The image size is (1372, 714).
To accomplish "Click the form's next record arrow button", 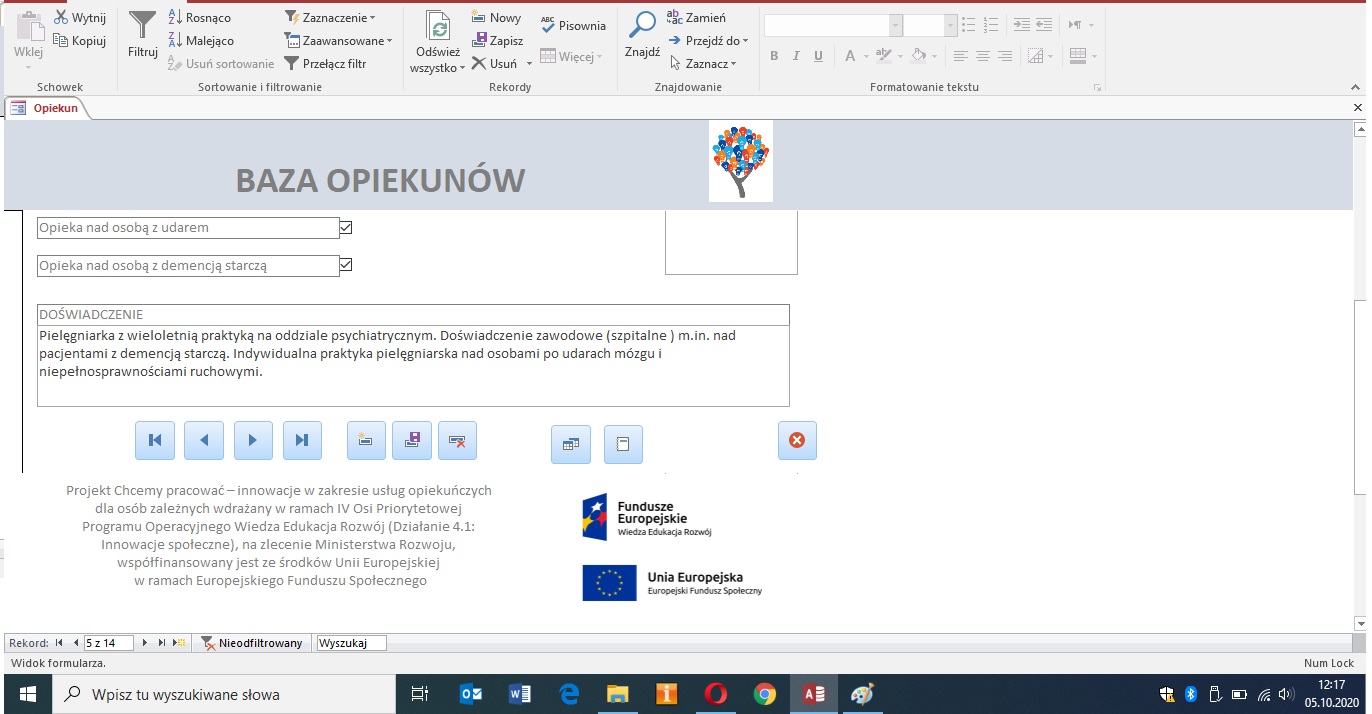I will tap(253, 440).
